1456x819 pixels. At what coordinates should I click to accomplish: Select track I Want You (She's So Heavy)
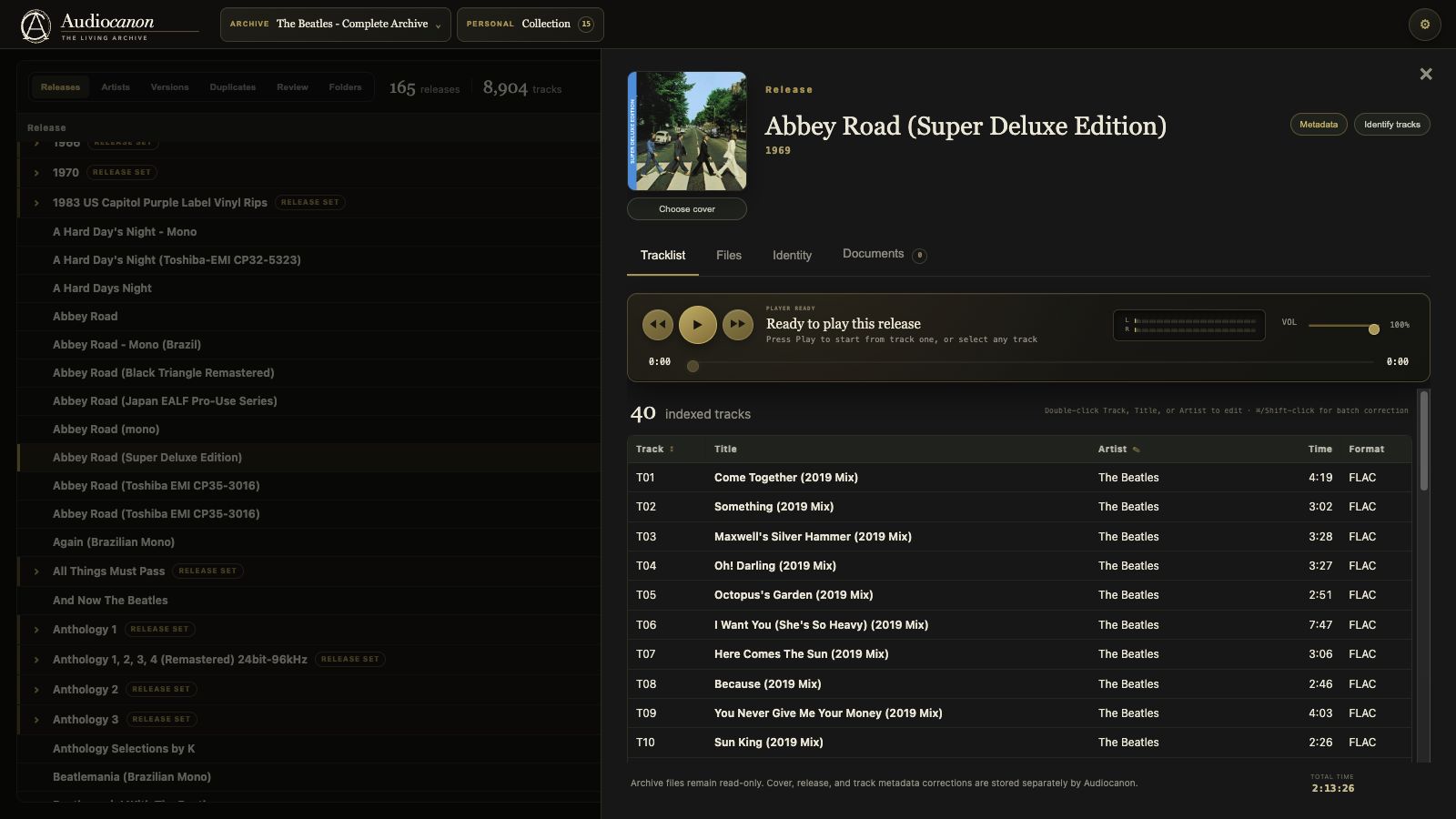[x=1019, y=625]
